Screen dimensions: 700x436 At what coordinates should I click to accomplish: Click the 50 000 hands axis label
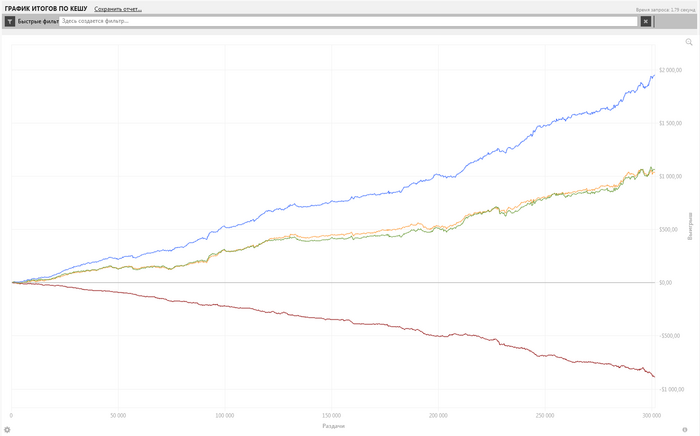118,415
